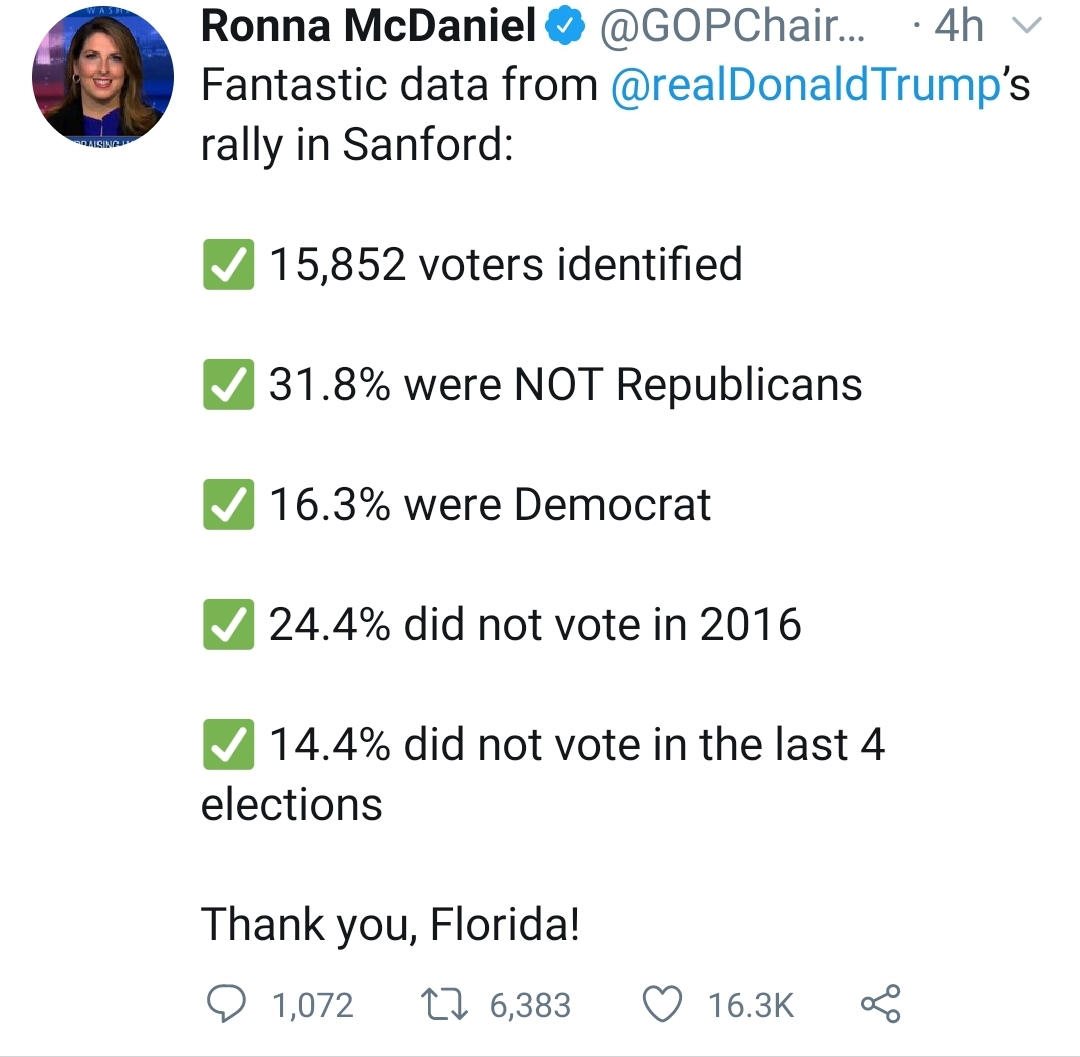The width and height of the screenshot is (1080, 1057).
Task: Click the checkmark beside 16.3% were Democrat
Action: pyautogui.click(x=227, y=506)
